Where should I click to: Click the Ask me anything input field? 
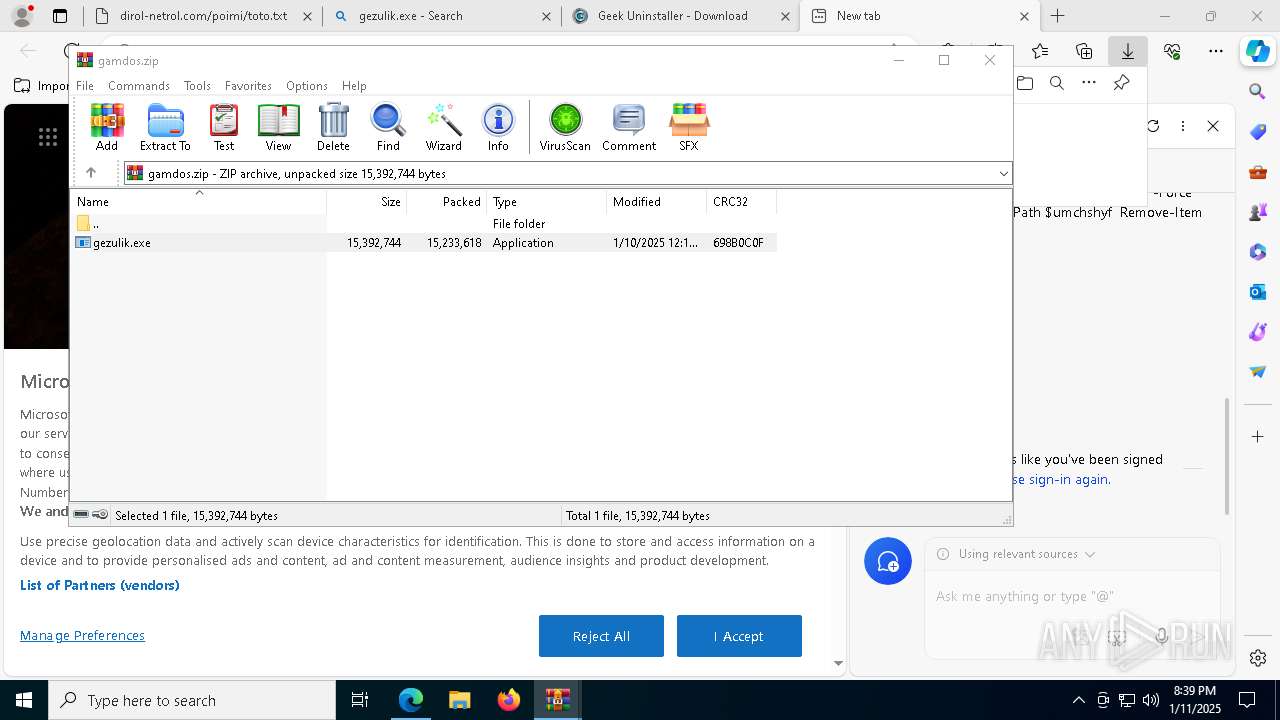tap(1072, 596)
